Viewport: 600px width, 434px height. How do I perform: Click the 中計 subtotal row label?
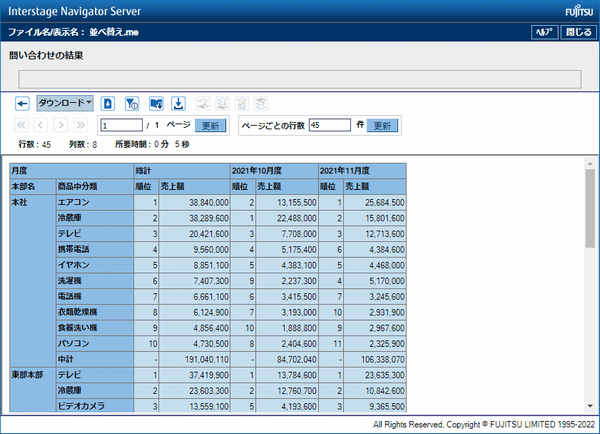tap(95, 359)
